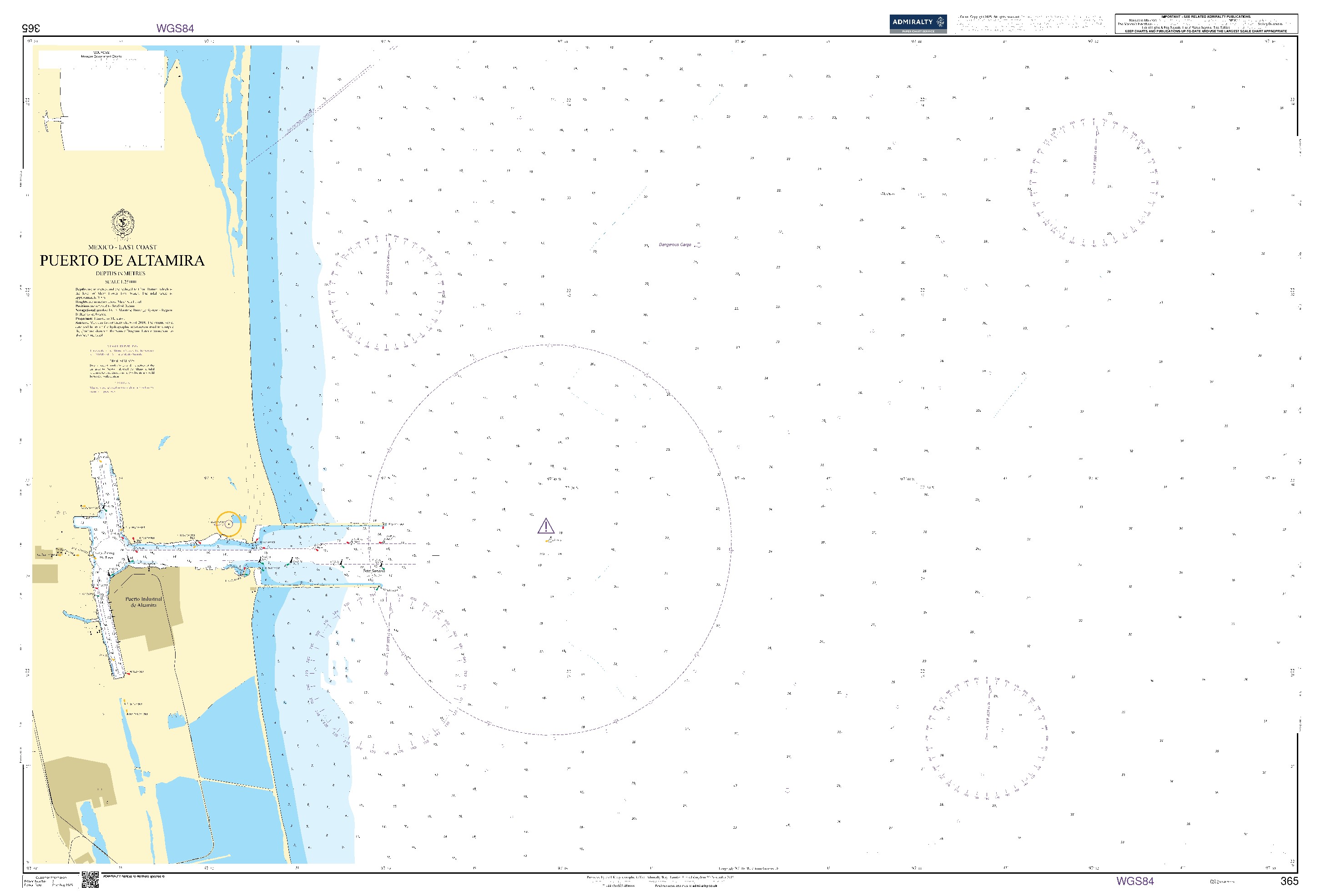This screenshot has height=896, width=1321.
Task: Click the Puerto Industrial de Altamira label
Action: pos(143,602)
